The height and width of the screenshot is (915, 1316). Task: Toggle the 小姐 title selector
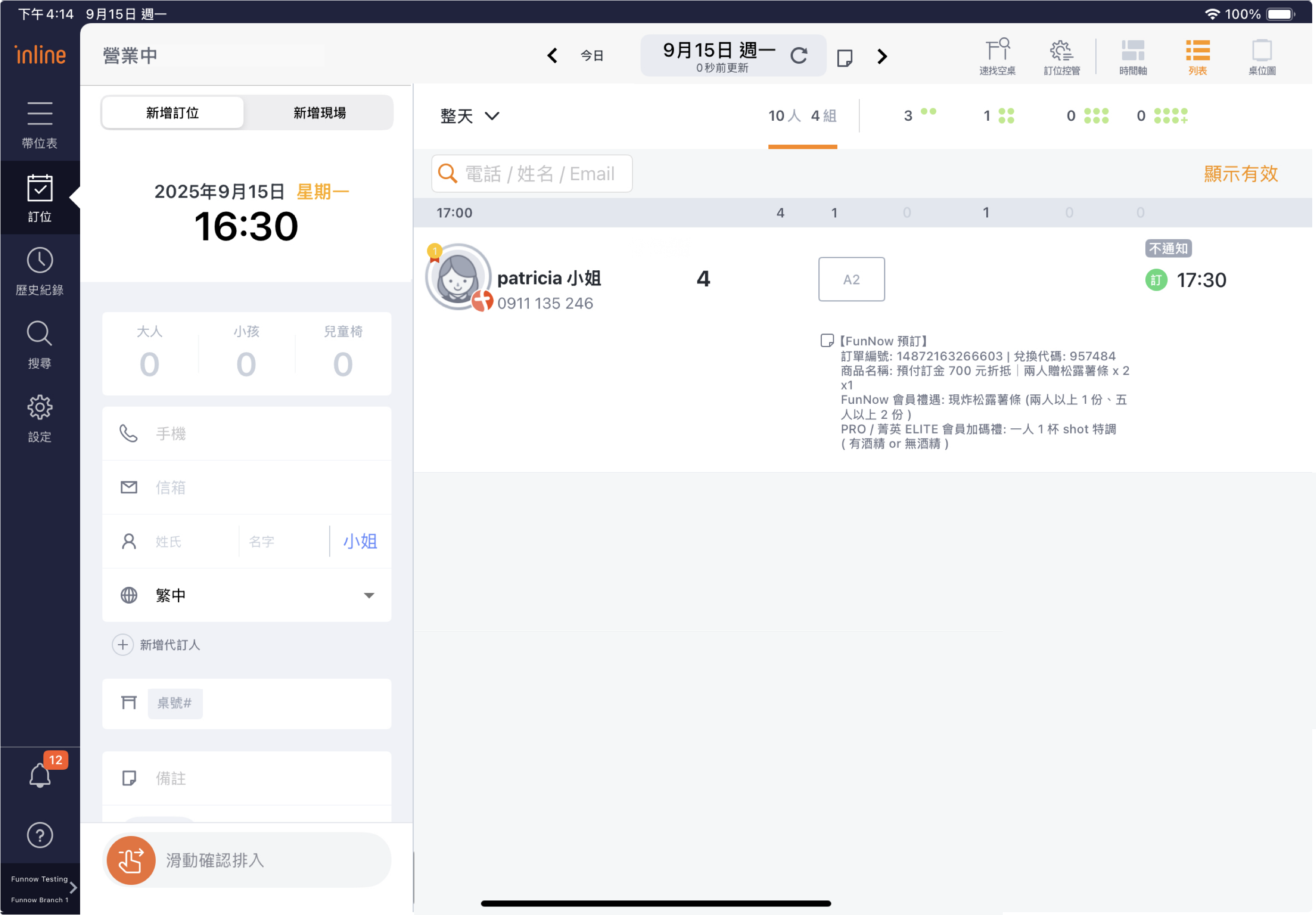point(360,541)
